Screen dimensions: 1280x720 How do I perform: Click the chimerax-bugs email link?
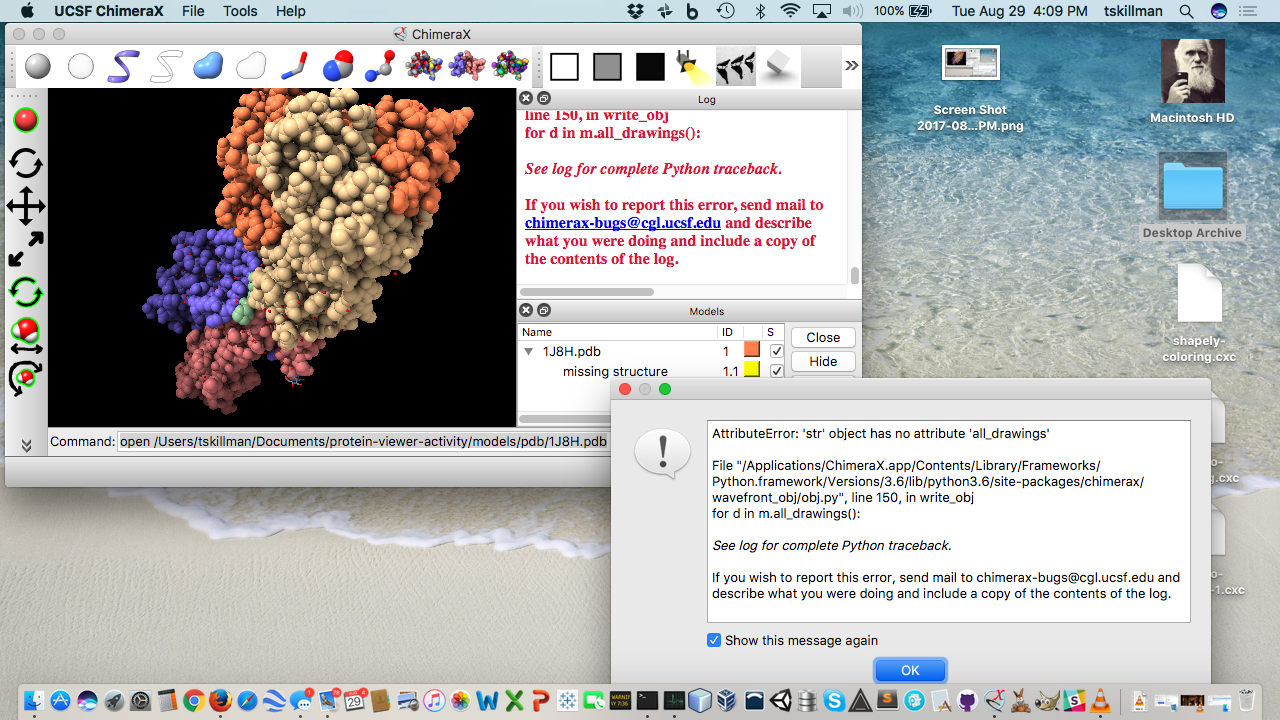(623, 223)
